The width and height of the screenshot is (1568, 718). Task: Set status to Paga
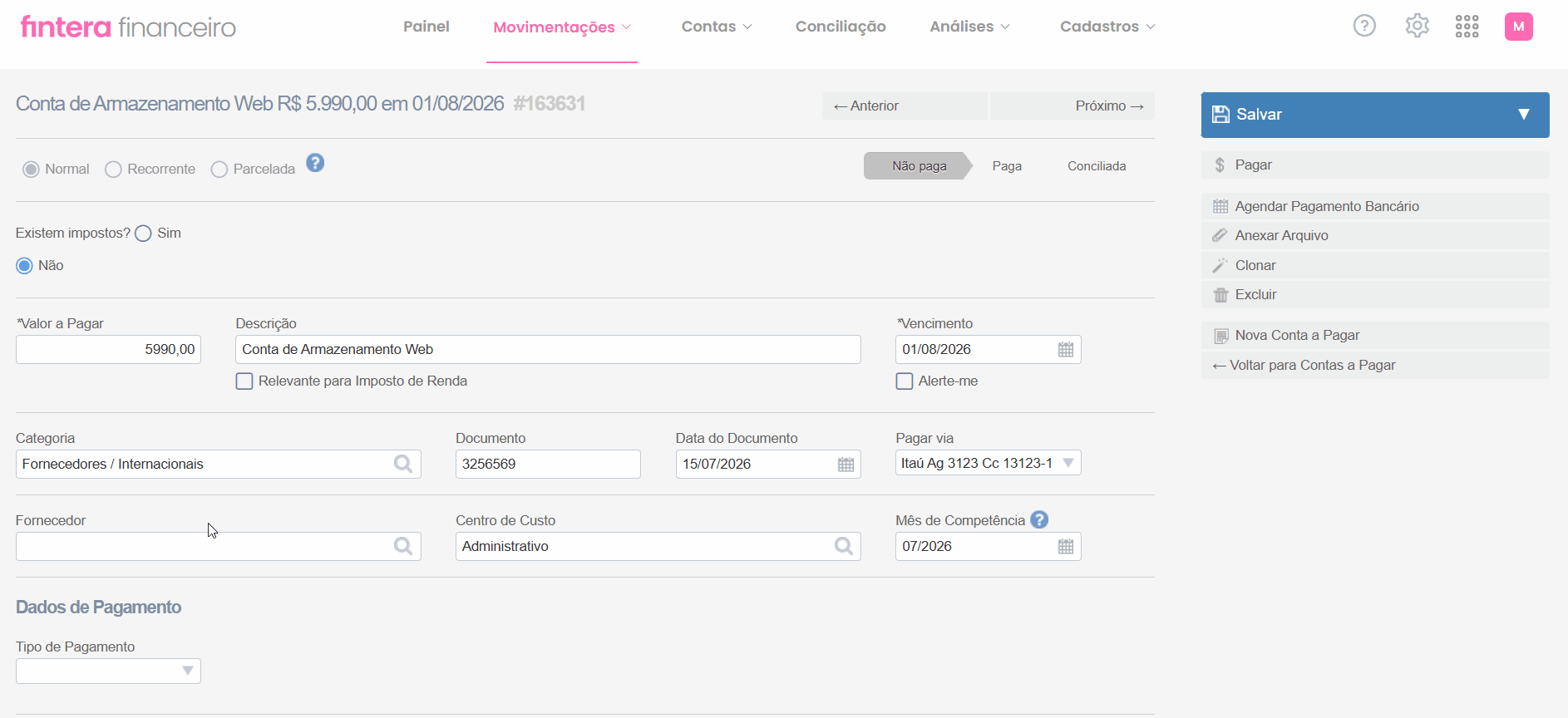(x=1007, y=166)
